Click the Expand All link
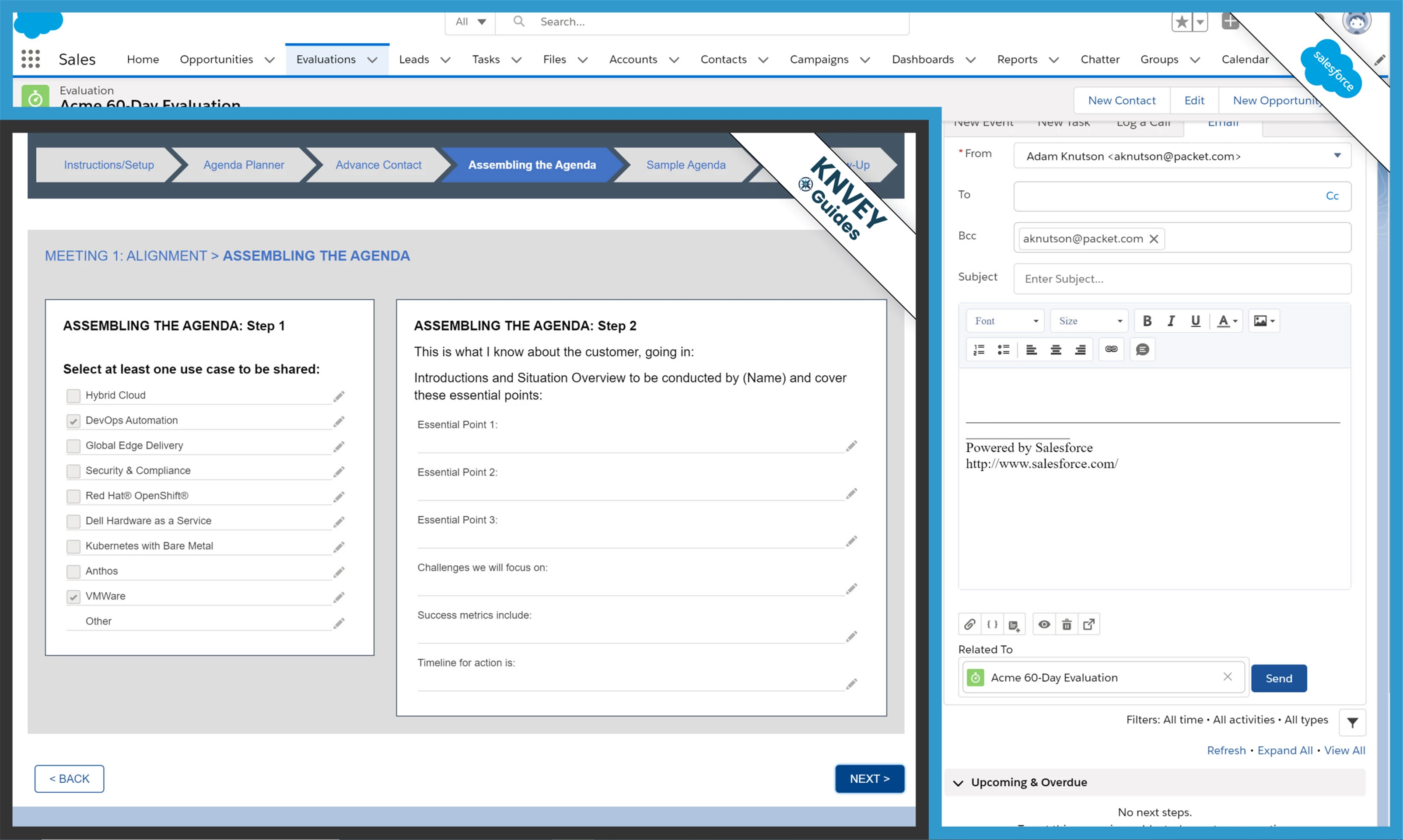The height and width of the screenshot is (840, 1403). coord(1285,751)
